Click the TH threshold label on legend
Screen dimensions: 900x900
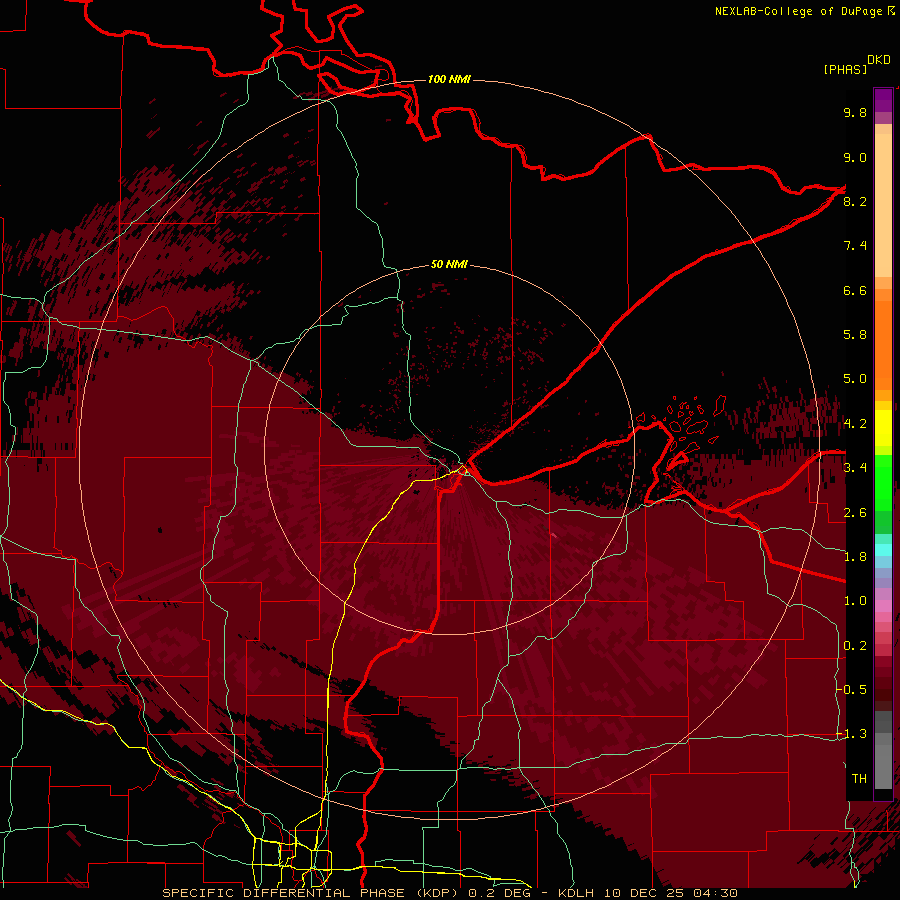pyautogui.click(x=859, y=779)
